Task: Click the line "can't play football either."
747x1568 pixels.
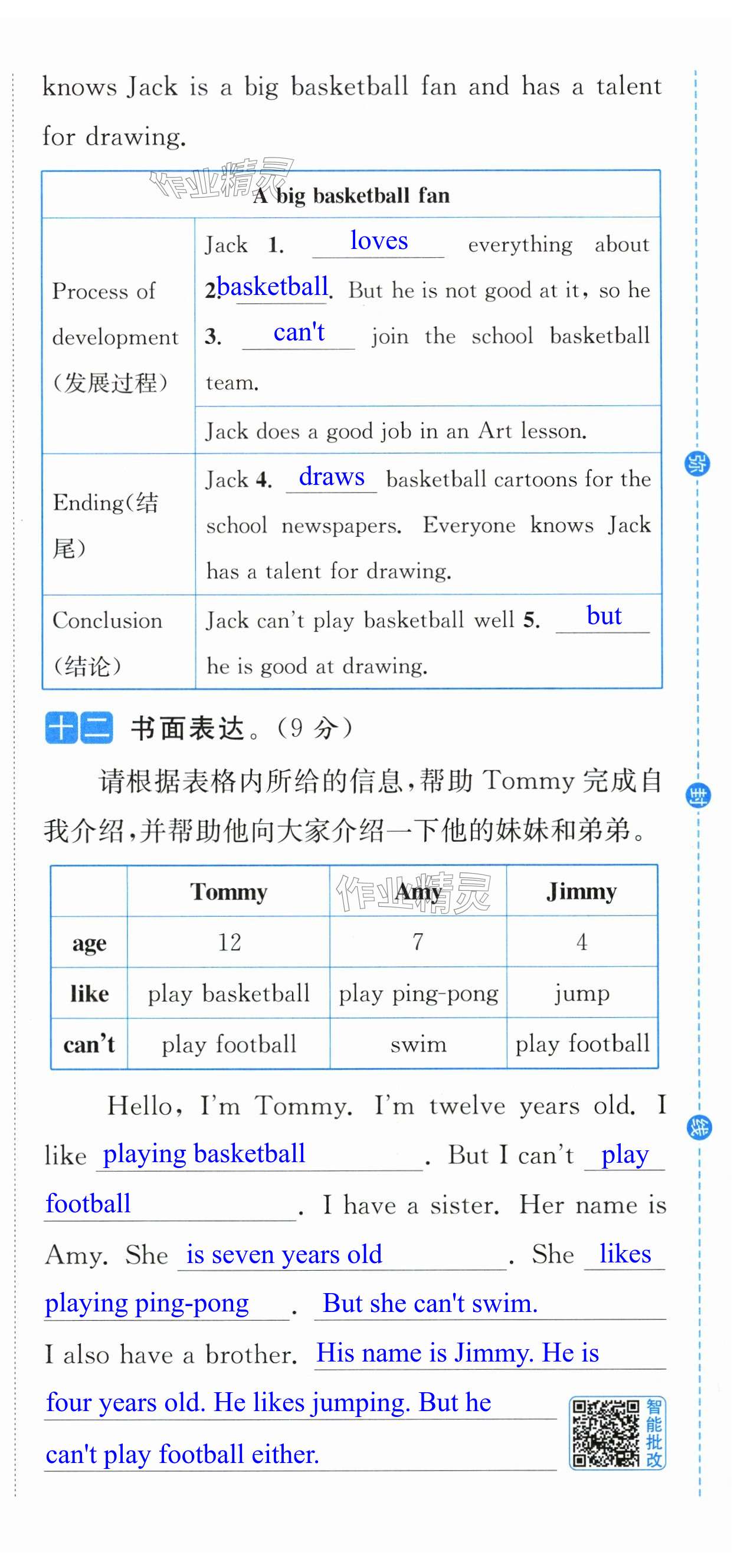Action: tap(182, 1455)
